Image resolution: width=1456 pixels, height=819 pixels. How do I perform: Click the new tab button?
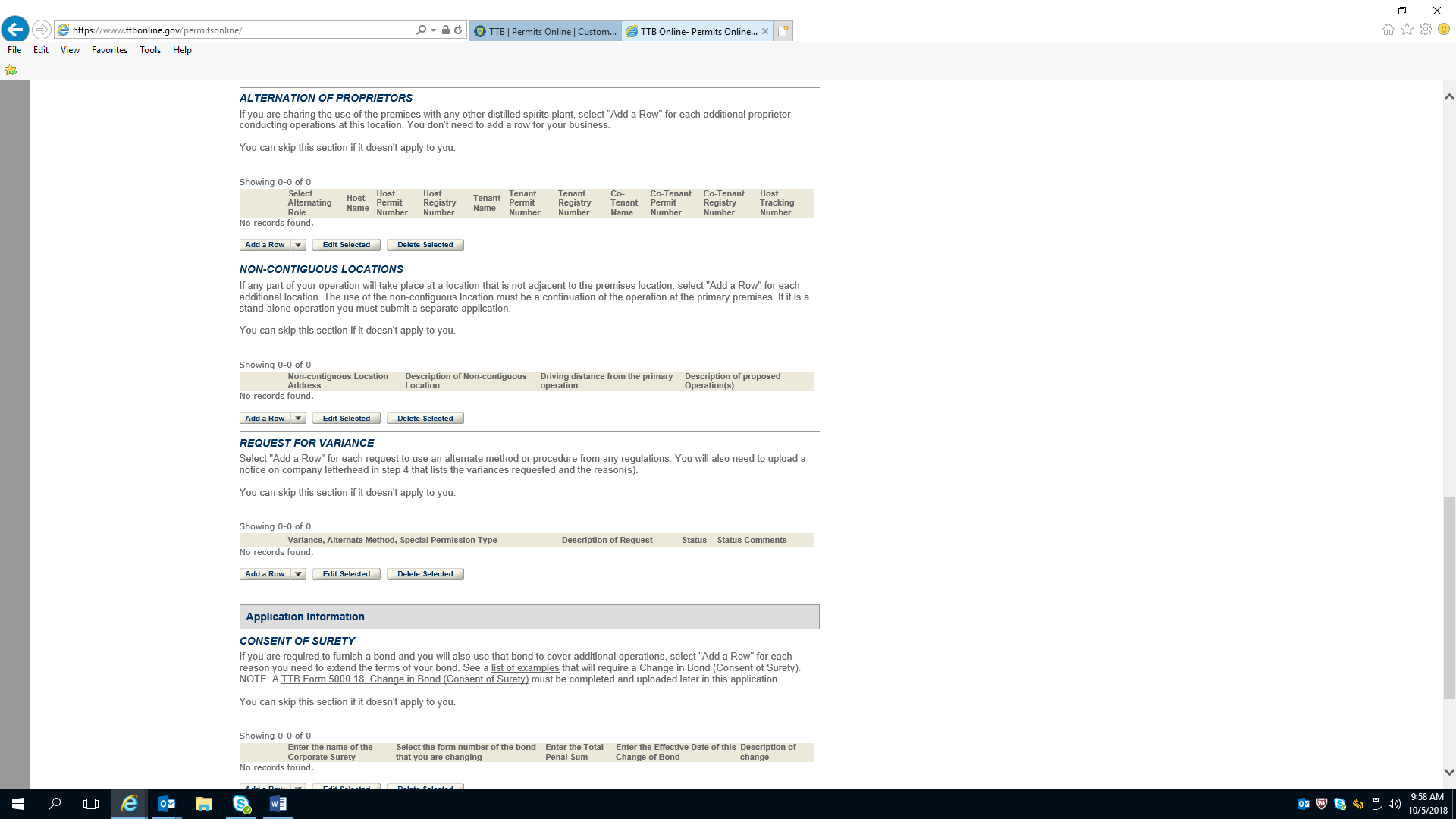(x=783, y=31)
